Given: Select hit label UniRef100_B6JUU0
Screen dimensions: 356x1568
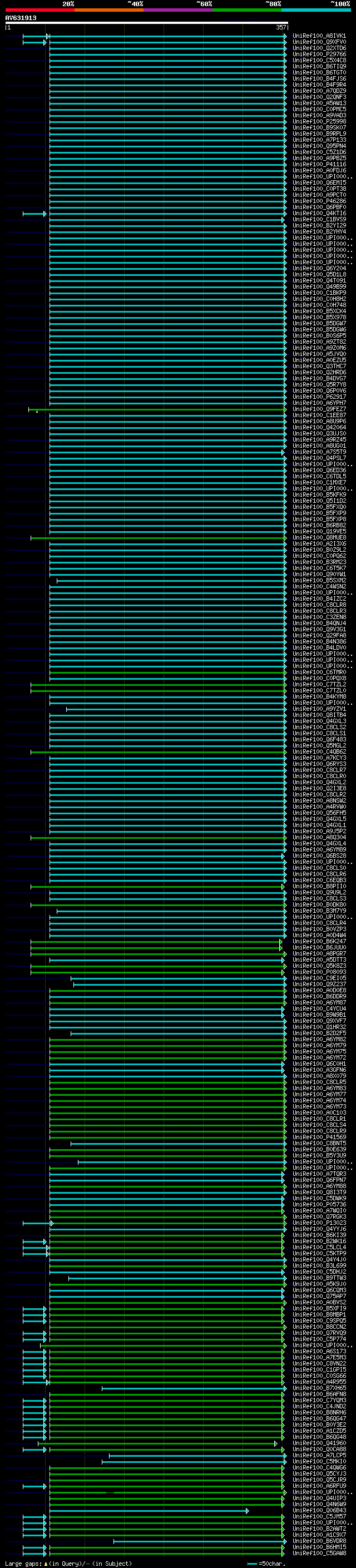Looking at the screenshot, I should coord(319,948).
